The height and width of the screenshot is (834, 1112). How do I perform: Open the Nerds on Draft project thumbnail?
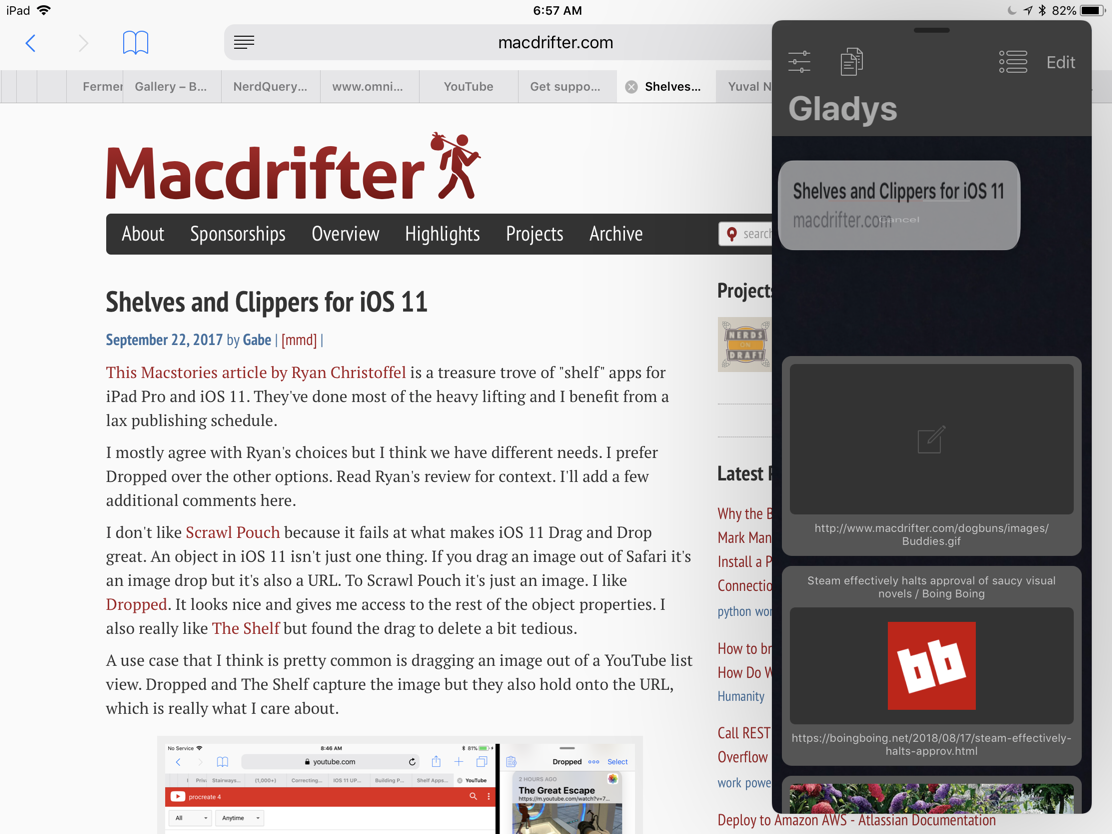(744, 345)
